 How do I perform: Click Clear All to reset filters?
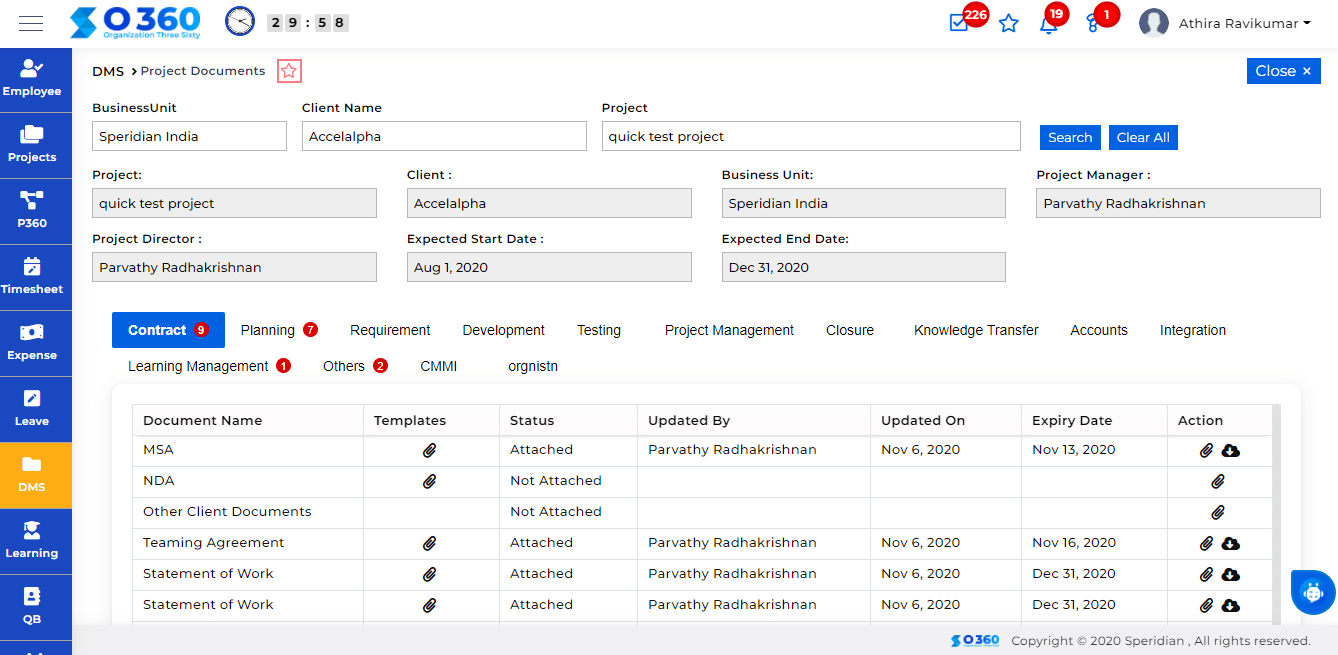(x=1143, y=137)
